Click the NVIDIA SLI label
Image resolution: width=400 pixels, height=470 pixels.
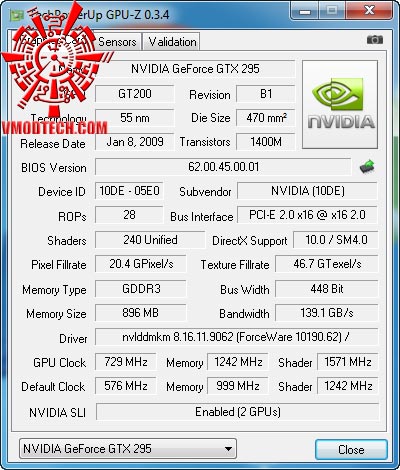pyautogui.click(x=57, y=413)
